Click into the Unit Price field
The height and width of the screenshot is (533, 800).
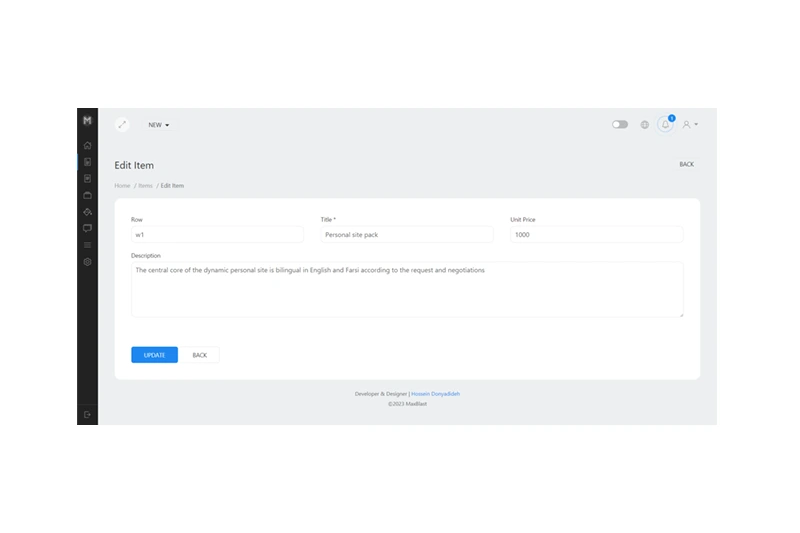pos(596,234)
